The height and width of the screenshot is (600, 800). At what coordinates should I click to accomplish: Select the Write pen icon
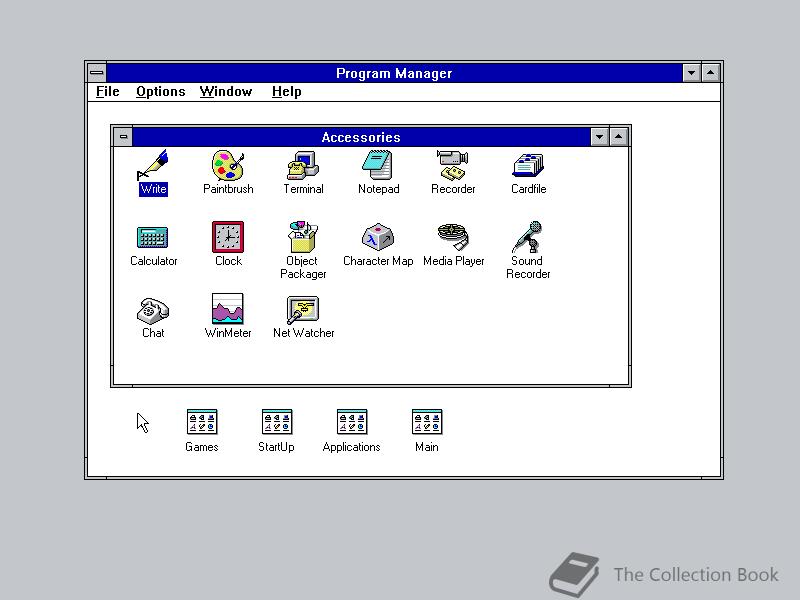click(x=153, y=165)
